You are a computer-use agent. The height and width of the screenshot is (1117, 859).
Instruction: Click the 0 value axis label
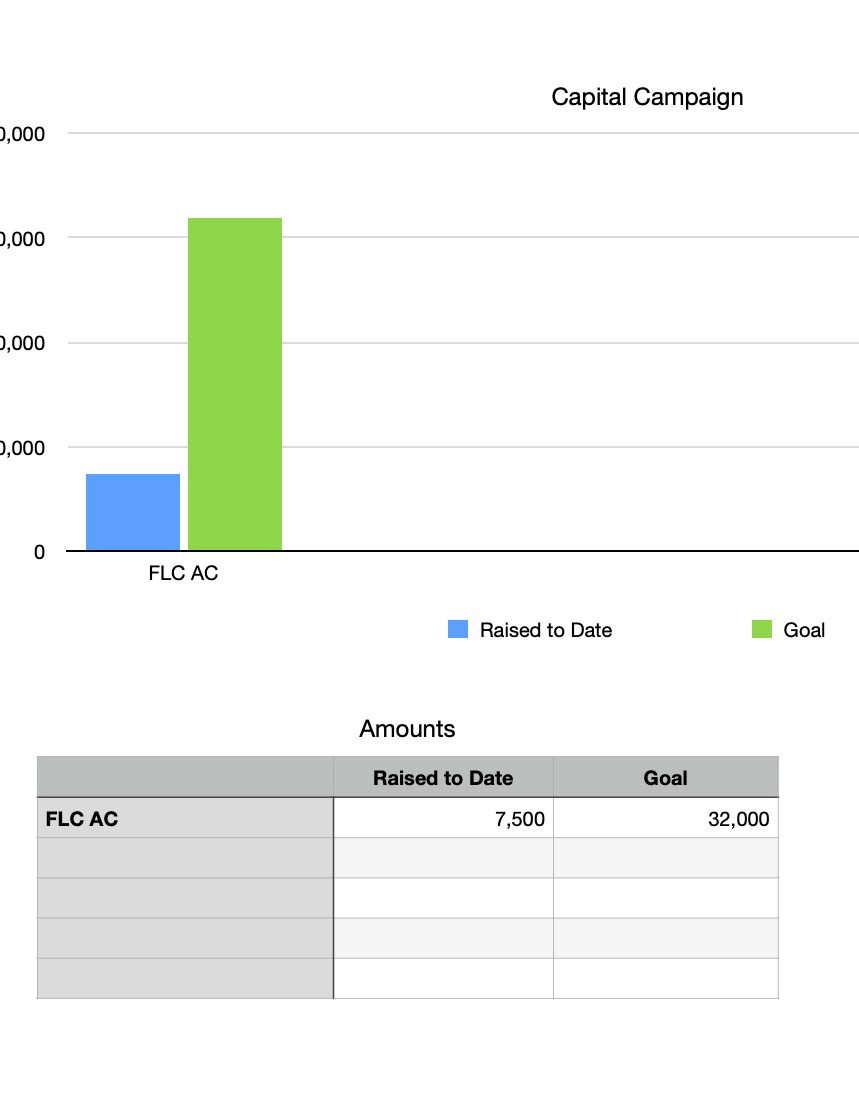(x=39, y=552)
